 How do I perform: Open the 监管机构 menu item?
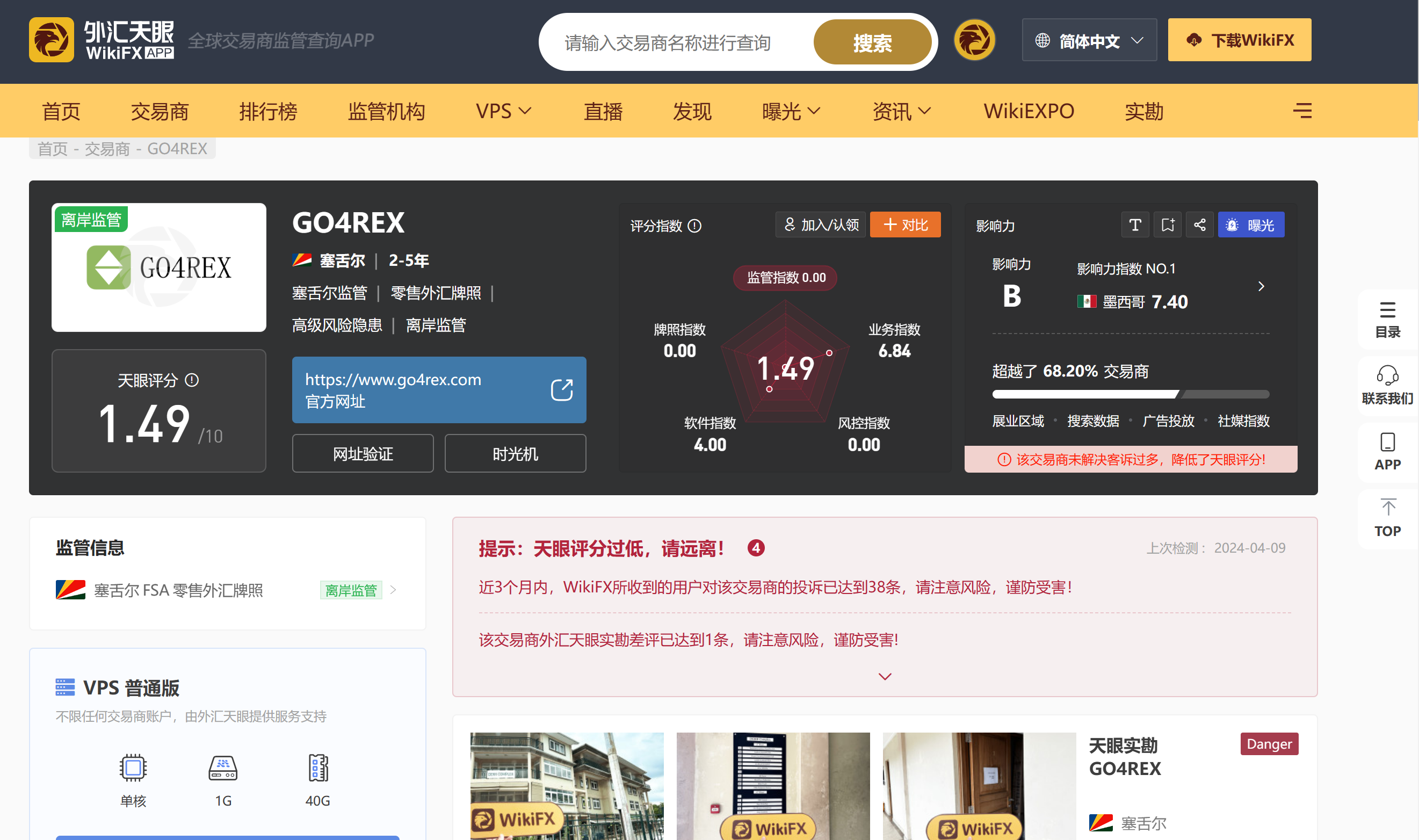[386, 111]
